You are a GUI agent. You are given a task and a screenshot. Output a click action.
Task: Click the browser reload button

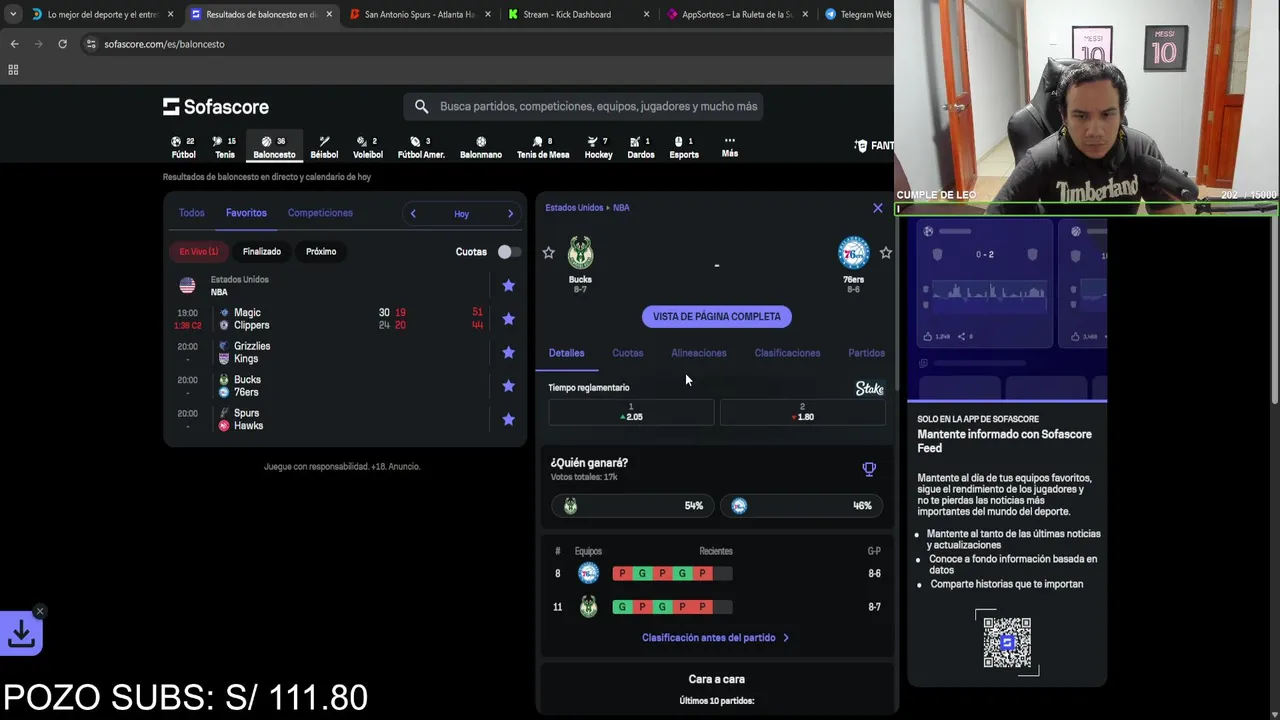tap(62, 44)
